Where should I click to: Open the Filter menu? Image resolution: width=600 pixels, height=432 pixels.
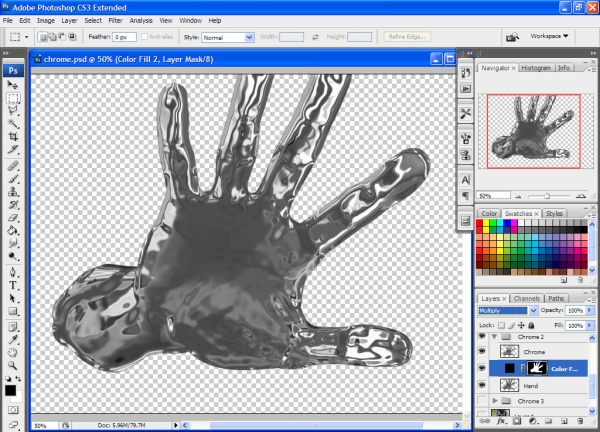(x=115, y=21)
